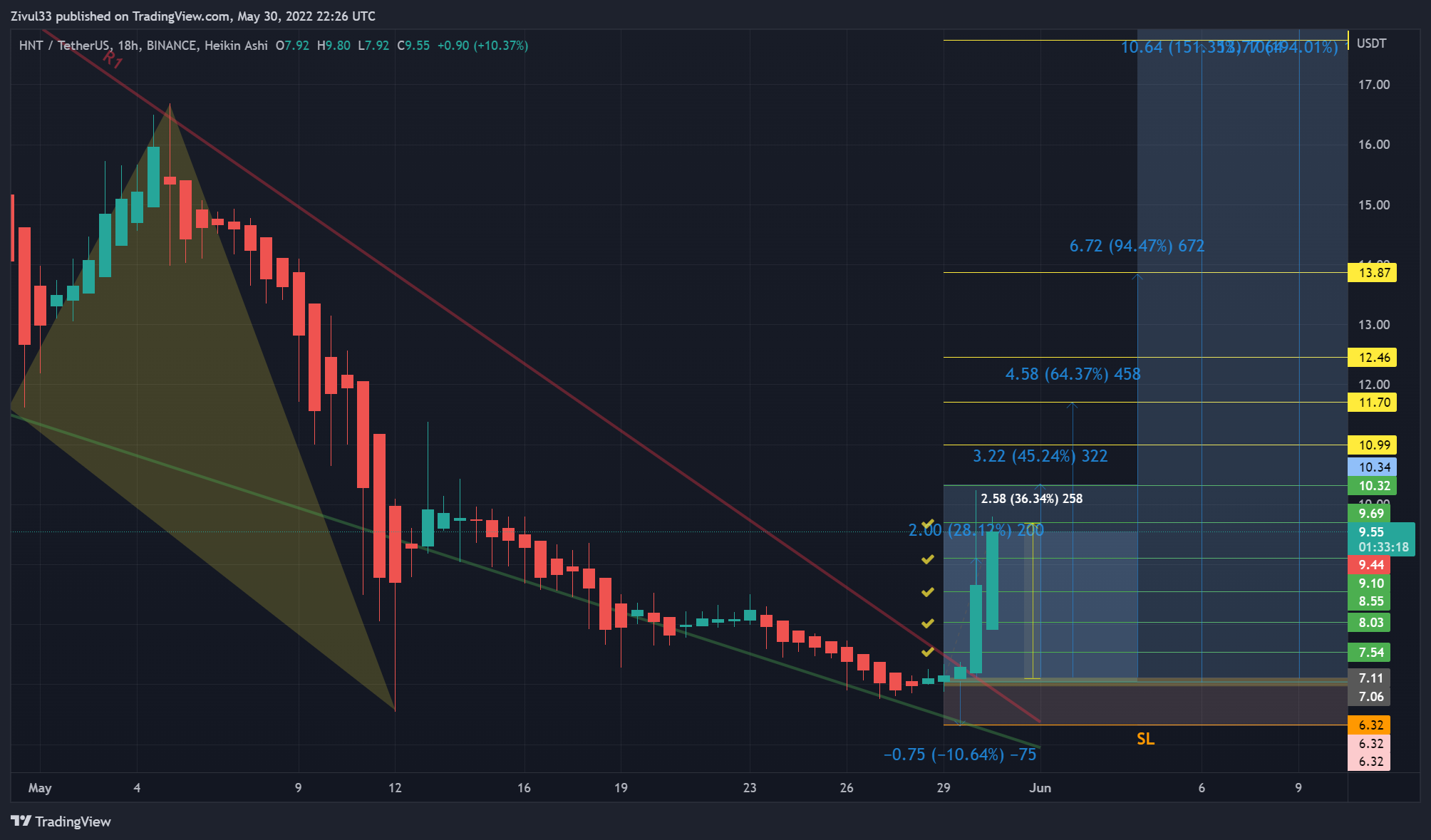This screenshot has width=1431, height=840.
Task: Click the green 9.69 price label
Action: point(1369,514)
